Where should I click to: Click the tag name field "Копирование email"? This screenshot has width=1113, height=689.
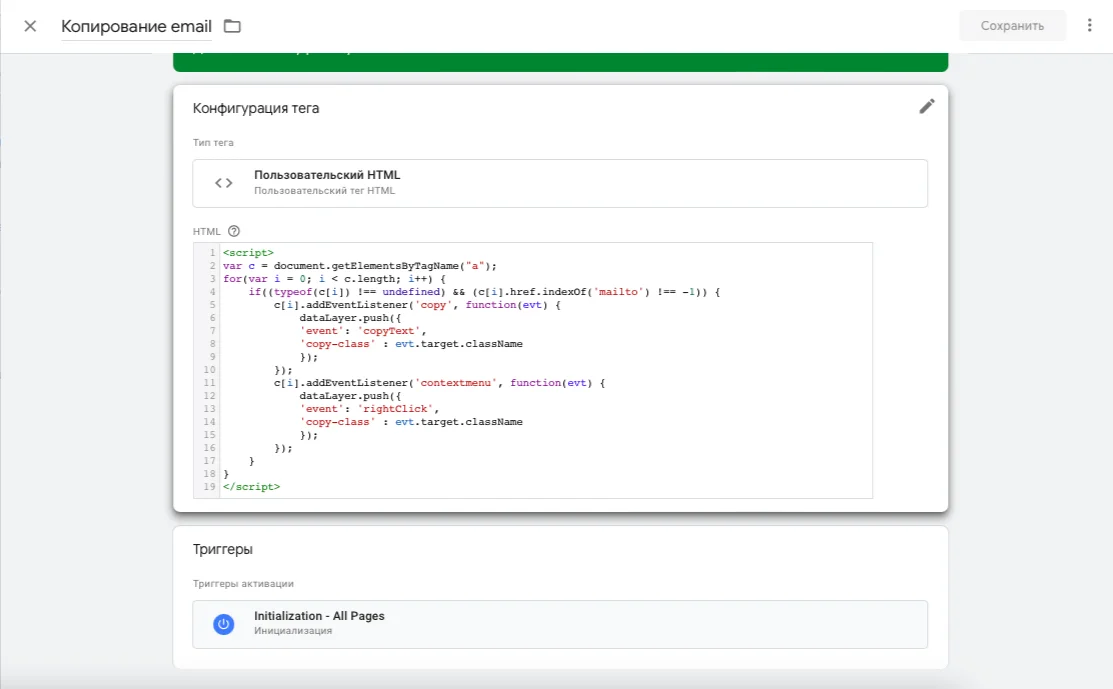136,26
